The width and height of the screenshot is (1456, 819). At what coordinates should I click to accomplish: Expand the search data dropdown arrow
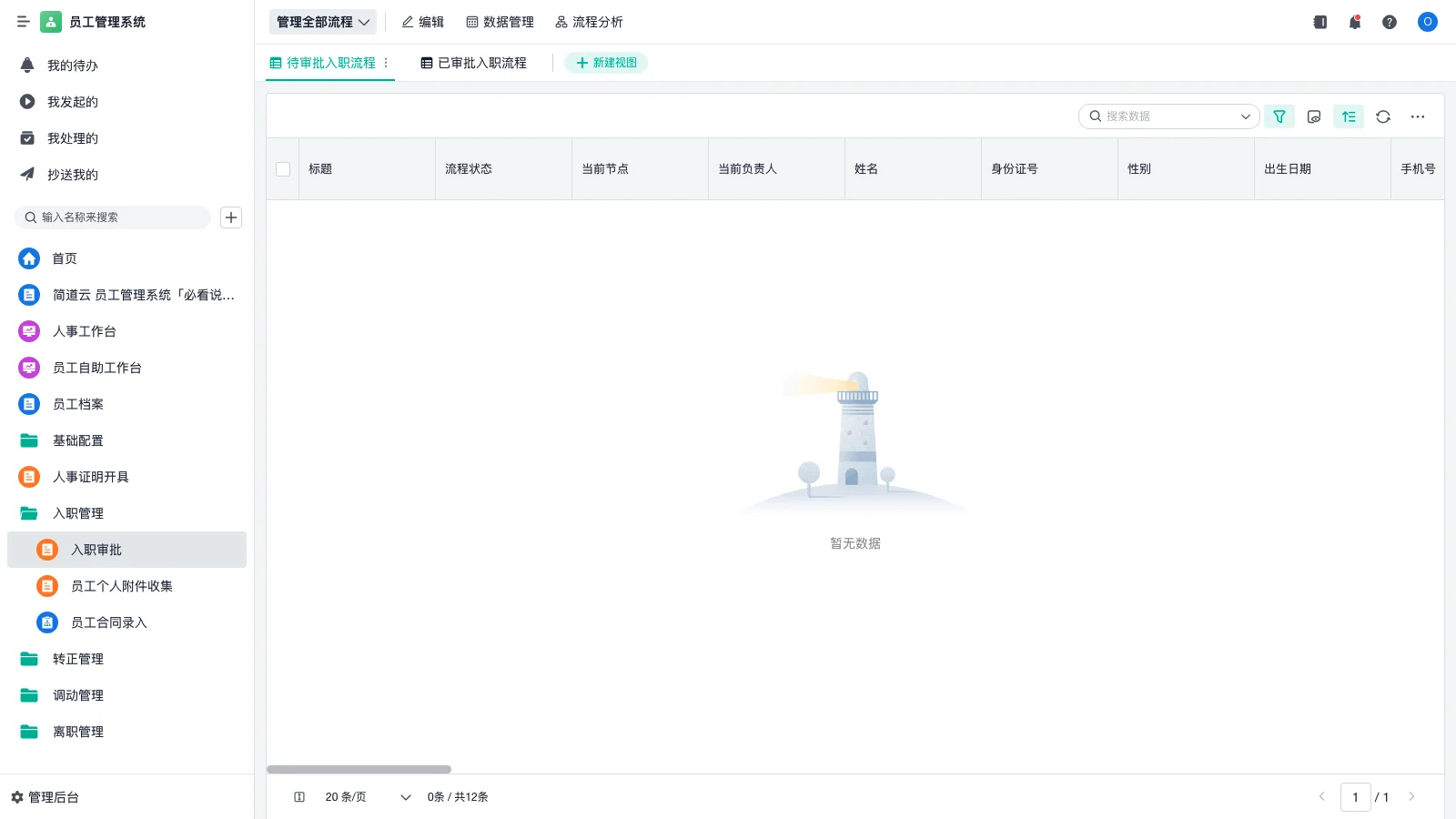point(1246,116)
